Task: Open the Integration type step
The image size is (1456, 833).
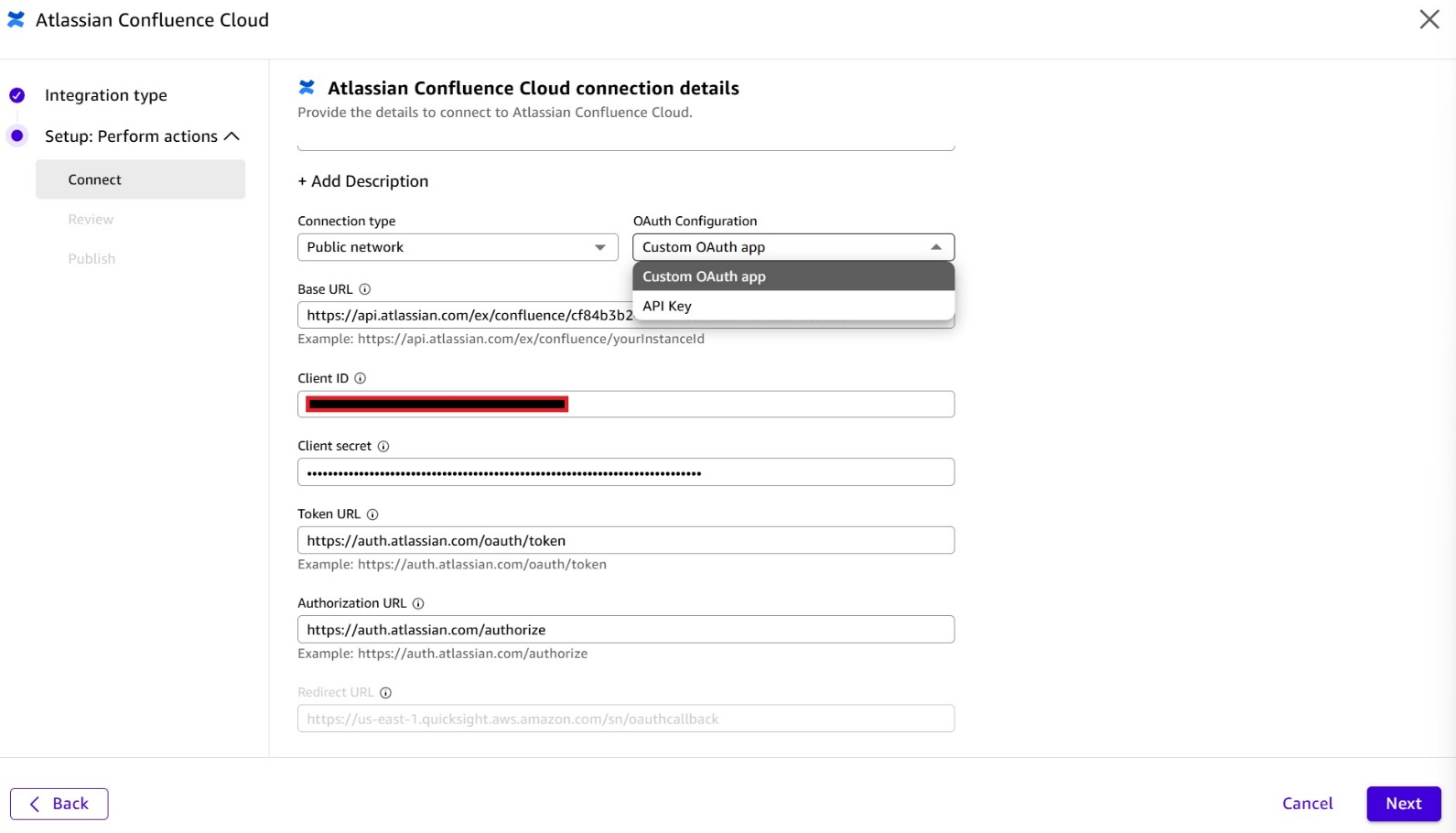Action: (x=106, y=95)
